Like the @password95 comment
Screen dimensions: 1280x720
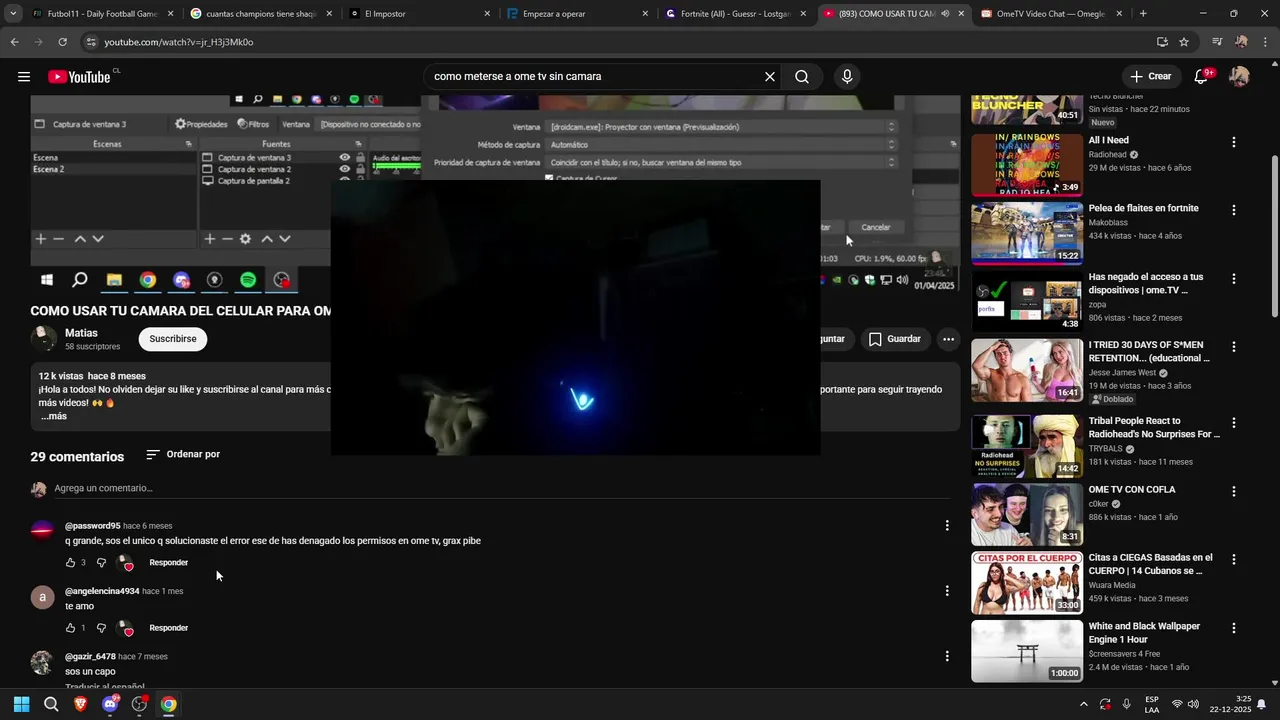coord(71,563)
